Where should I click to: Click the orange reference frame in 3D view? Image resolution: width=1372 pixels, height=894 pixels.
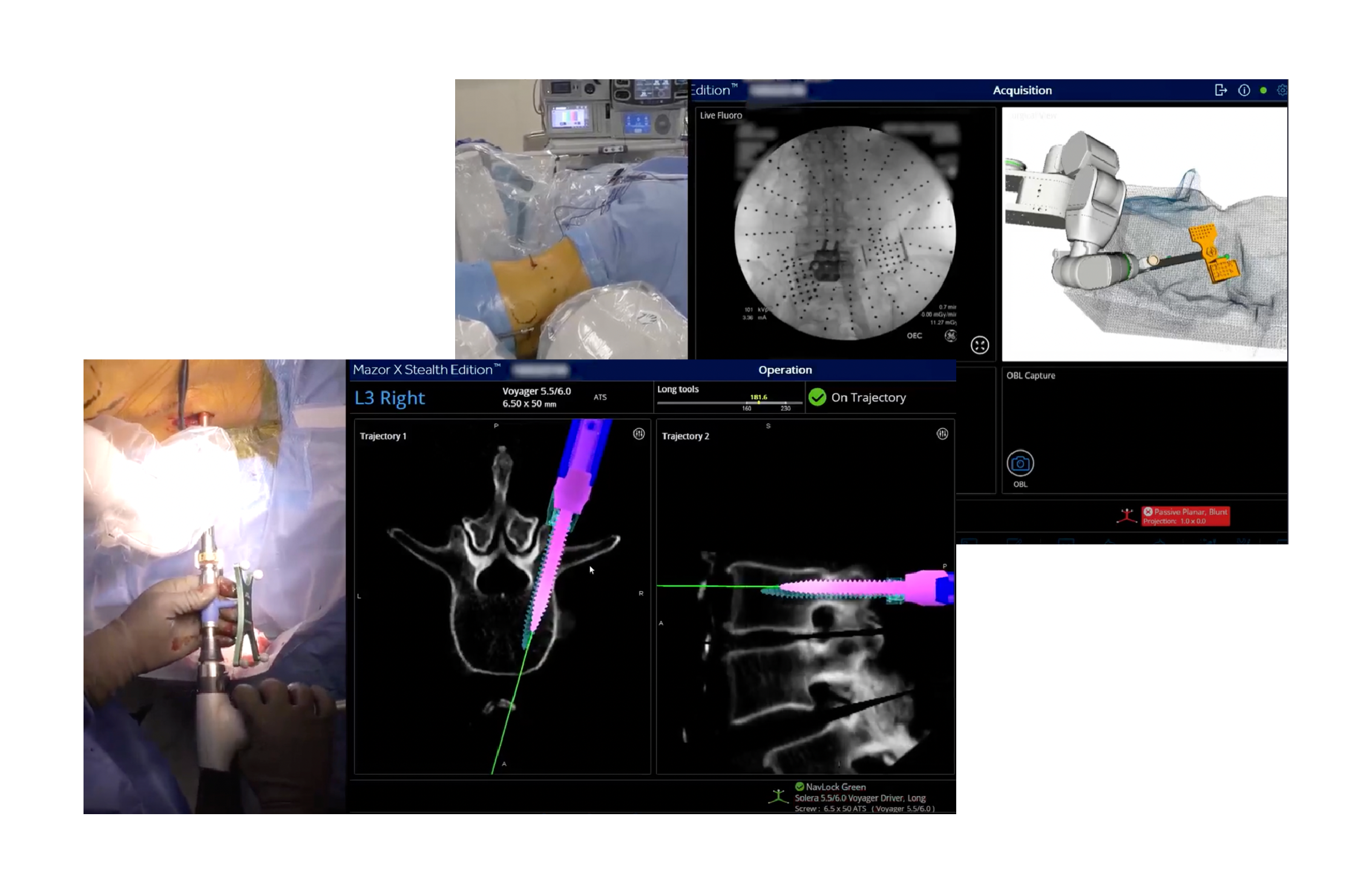(x=1213, y=254)
